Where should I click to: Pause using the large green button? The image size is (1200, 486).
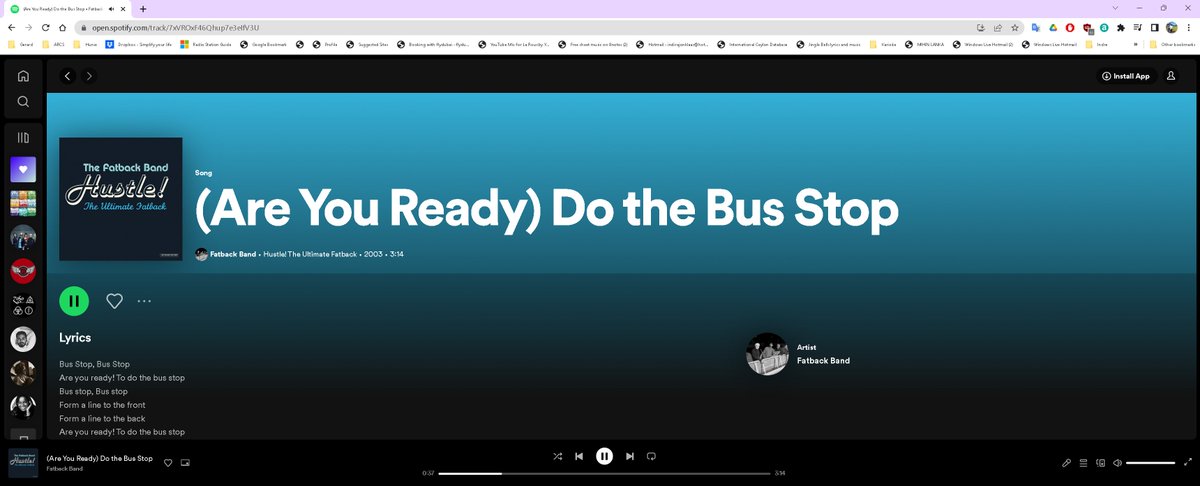pyautogui.click(x=74, y=300)
